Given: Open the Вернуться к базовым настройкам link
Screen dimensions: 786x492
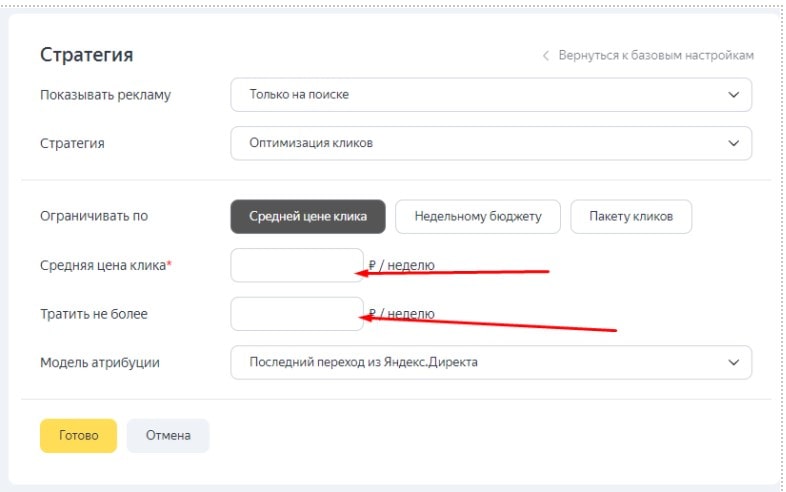Looking at the screenshot, I should pyautogui.click(x=655, y=56).
